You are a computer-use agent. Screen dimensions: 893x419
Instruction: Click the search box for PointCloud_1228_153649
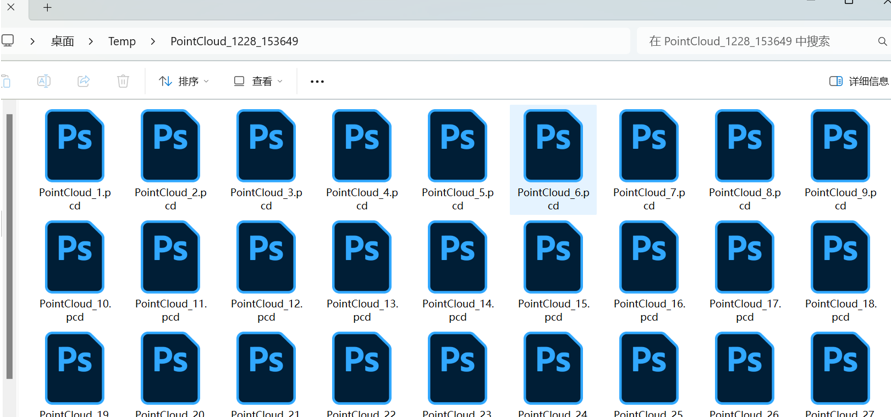(764, 41)
